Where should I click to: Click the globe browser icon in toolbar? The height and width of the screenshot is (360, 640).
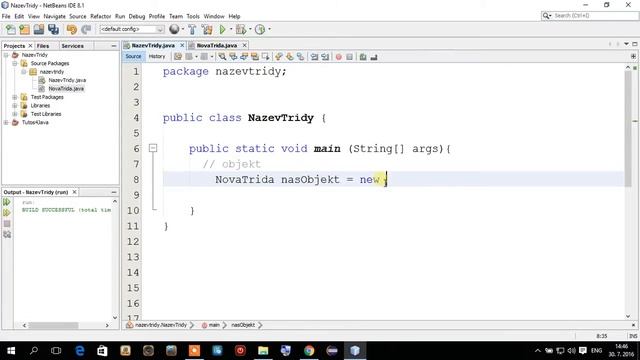(174, 29)
